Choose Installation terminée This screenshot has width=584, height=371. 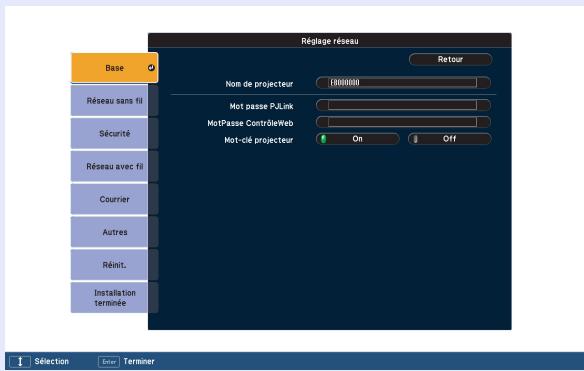pos(114,298)
